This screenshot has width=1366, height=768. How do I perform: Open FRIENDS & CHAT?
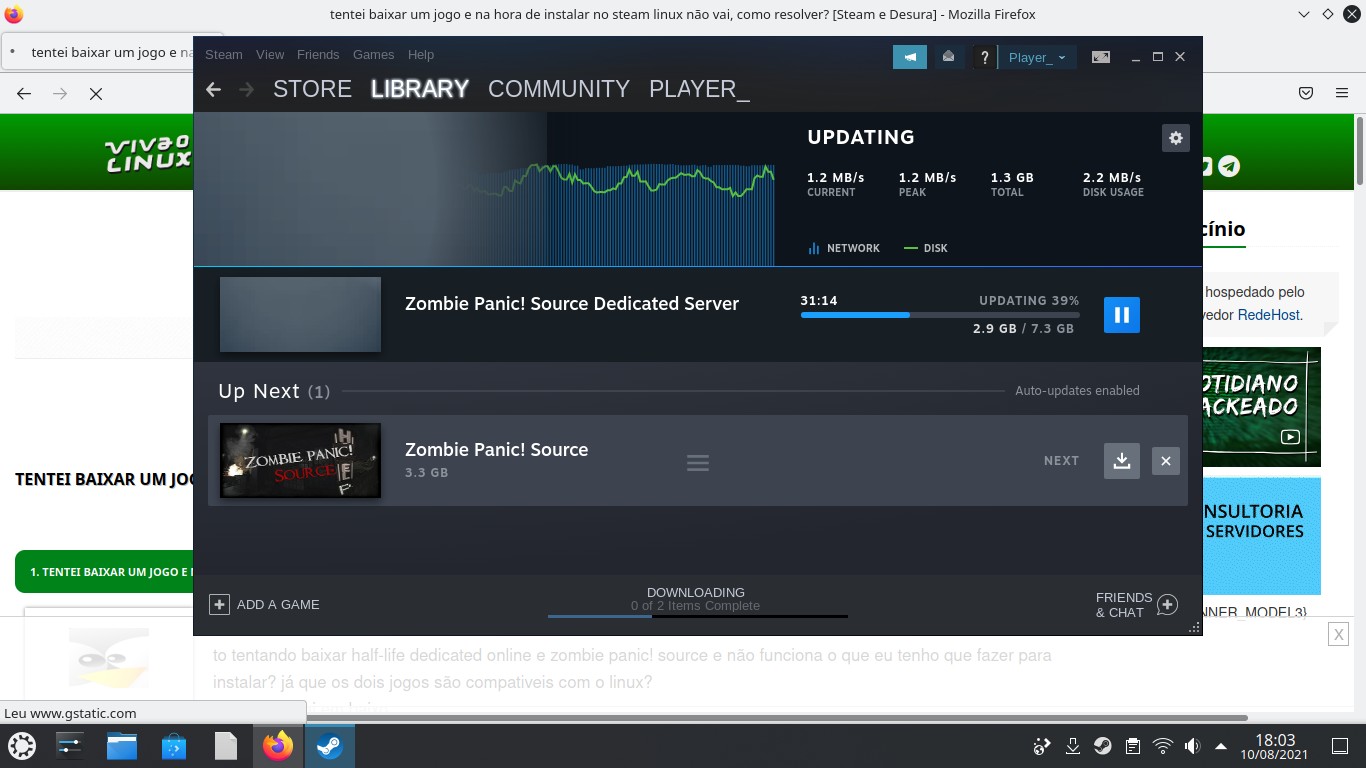click(1136, 604)
